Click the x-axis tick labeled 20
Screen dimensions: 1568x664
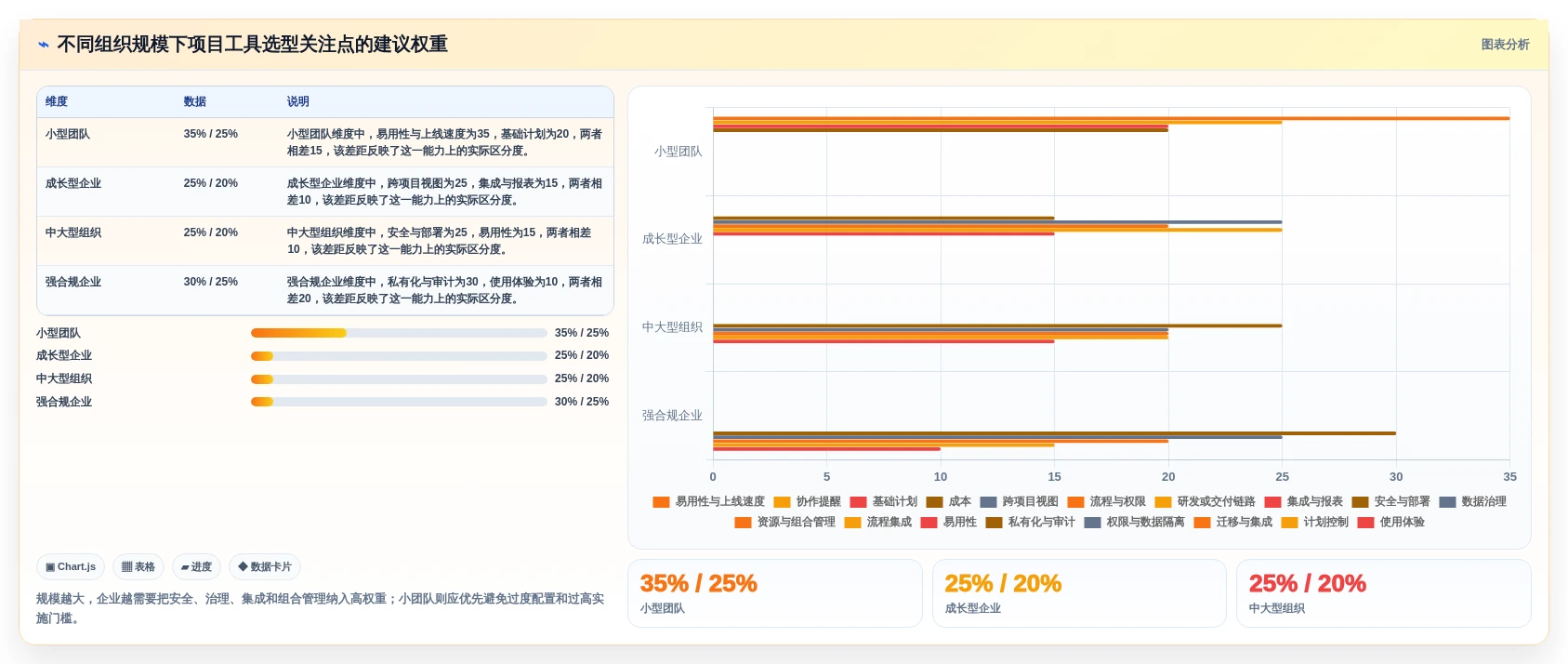click(x=1168, y=477)
